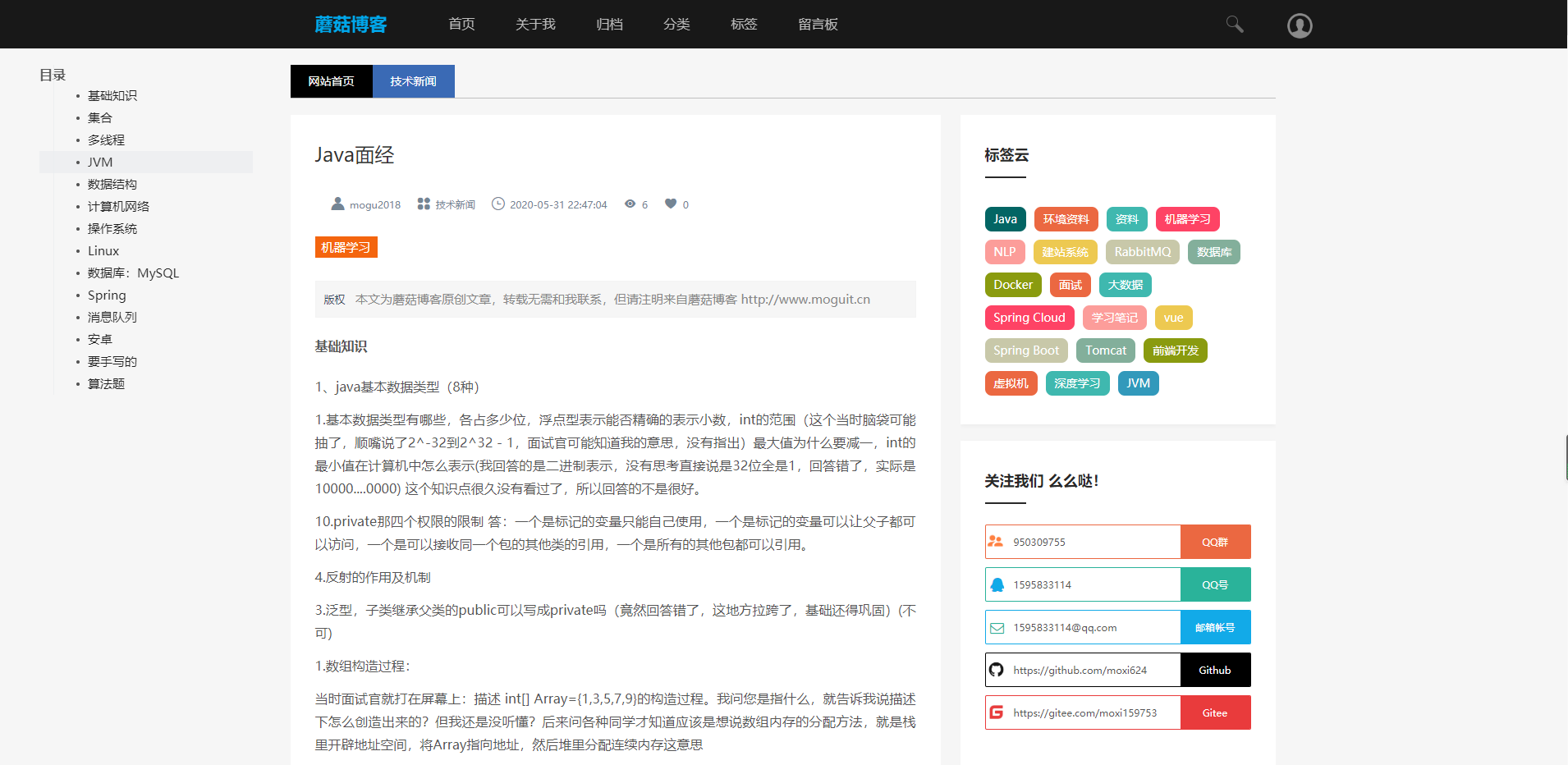Click the category grid icon beside 技术新闻
The image size is (1568, 765).
pyautogui.click(x=424, y=204)
